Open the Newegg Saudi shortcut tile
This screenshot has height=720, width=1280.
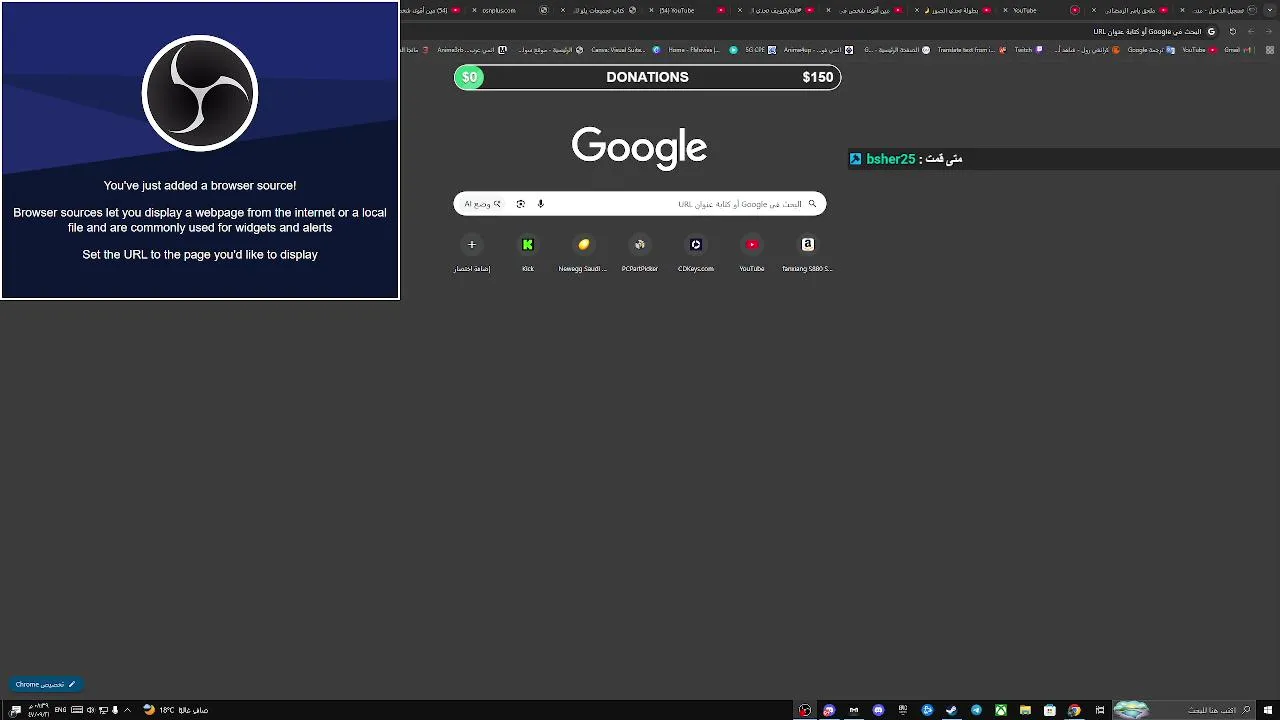[584, 252]
